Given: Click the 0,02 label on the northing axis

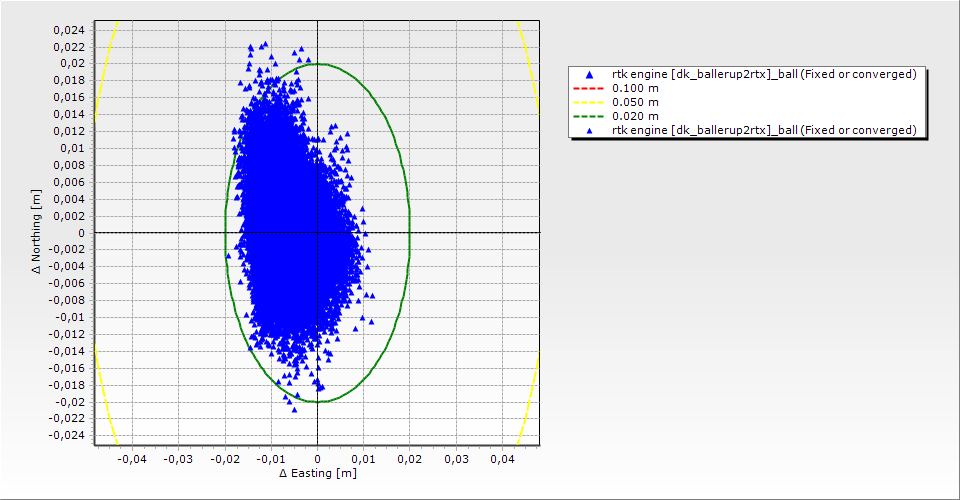Looking at the screenshot, I should tap(72, 64).
